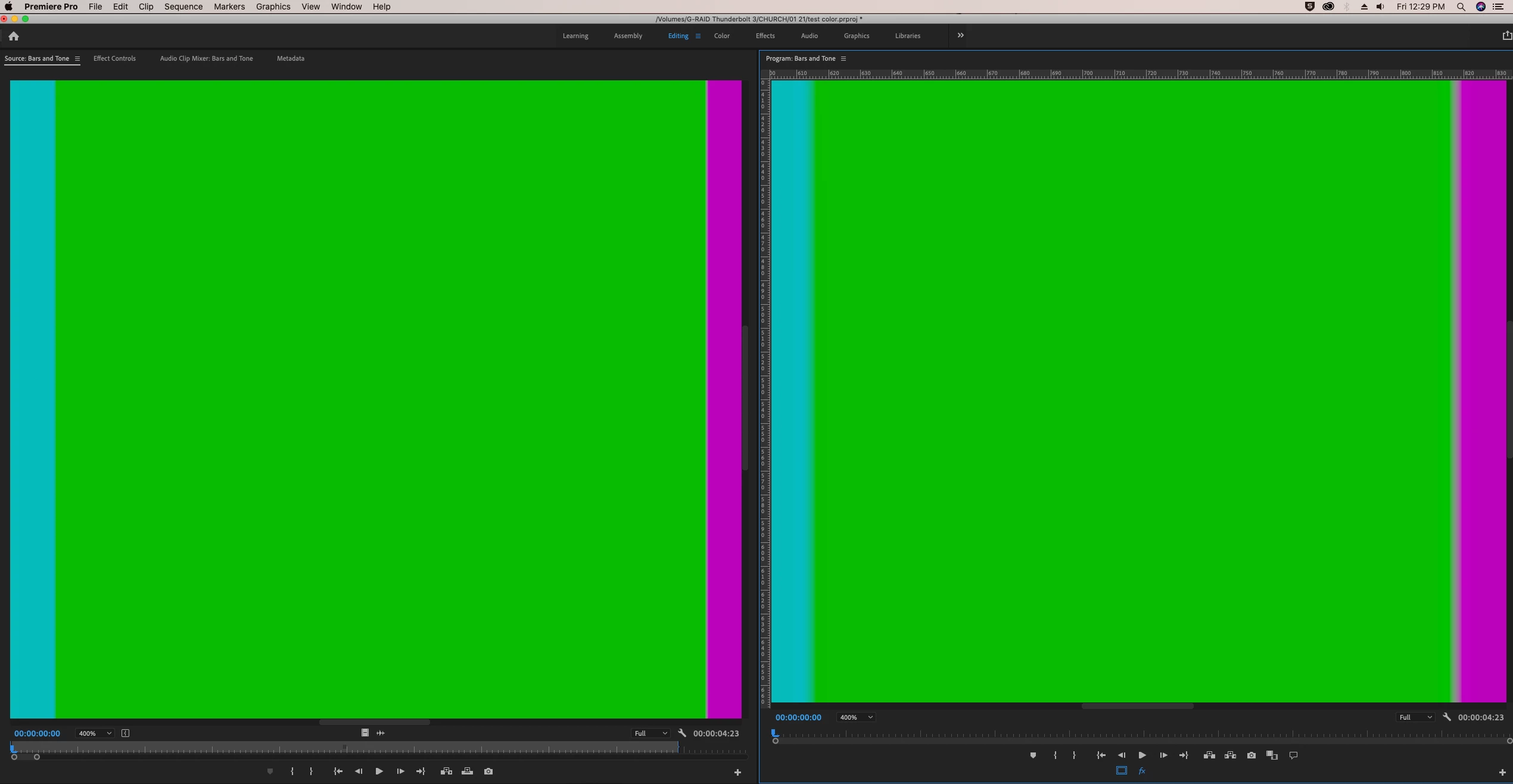Image resolution: width=1513 pixels, height=784 pixels.
Task: Toggle Drag Video Only filmstrip icon
Action: tap(365, 733)
